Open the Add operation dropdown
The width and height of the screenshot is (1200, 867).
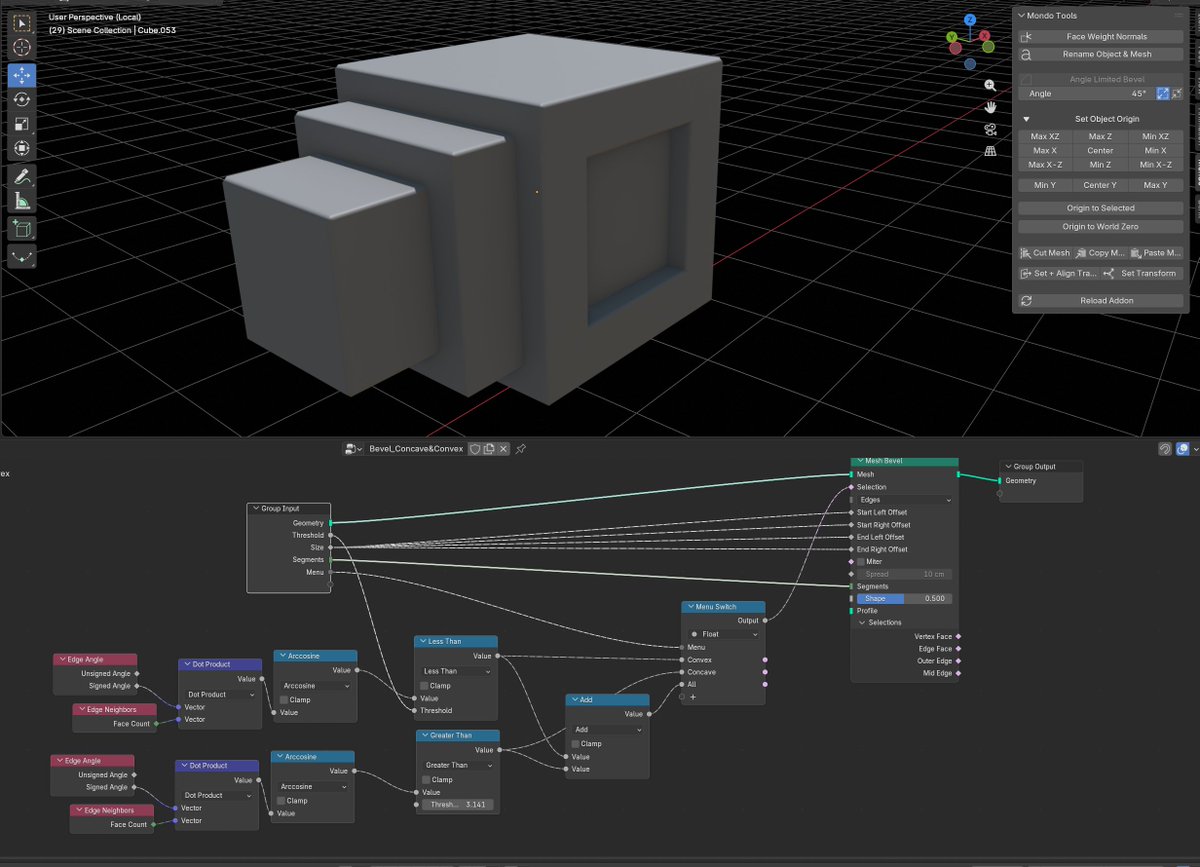pyautogui.click(x=607, y=729)
